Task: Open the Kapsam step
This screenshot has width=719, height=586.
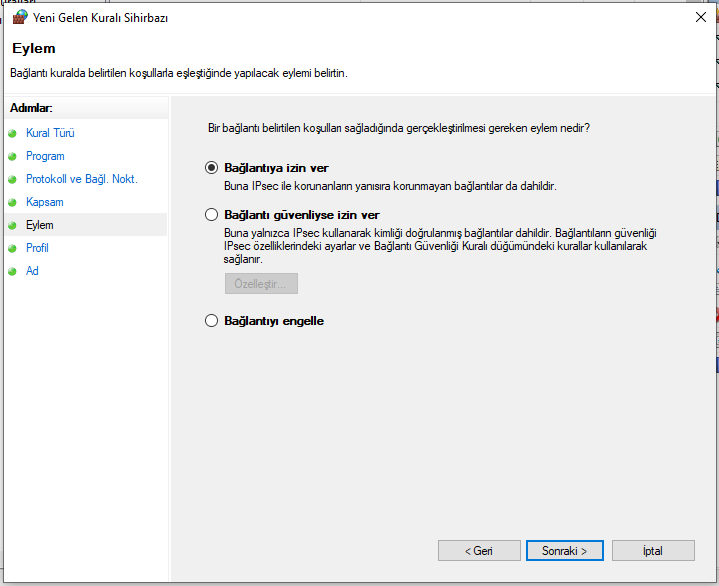Action: (44, 202)
